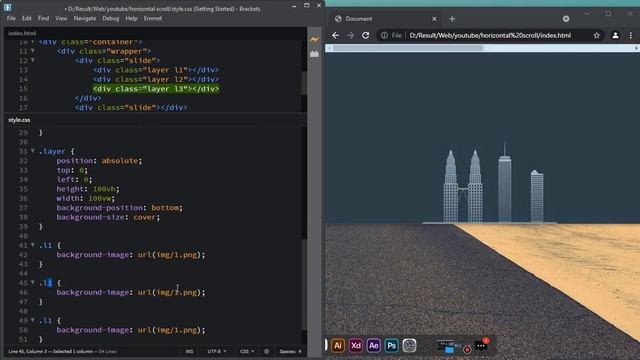Open the File menu in Brackets

coord(11,18)
